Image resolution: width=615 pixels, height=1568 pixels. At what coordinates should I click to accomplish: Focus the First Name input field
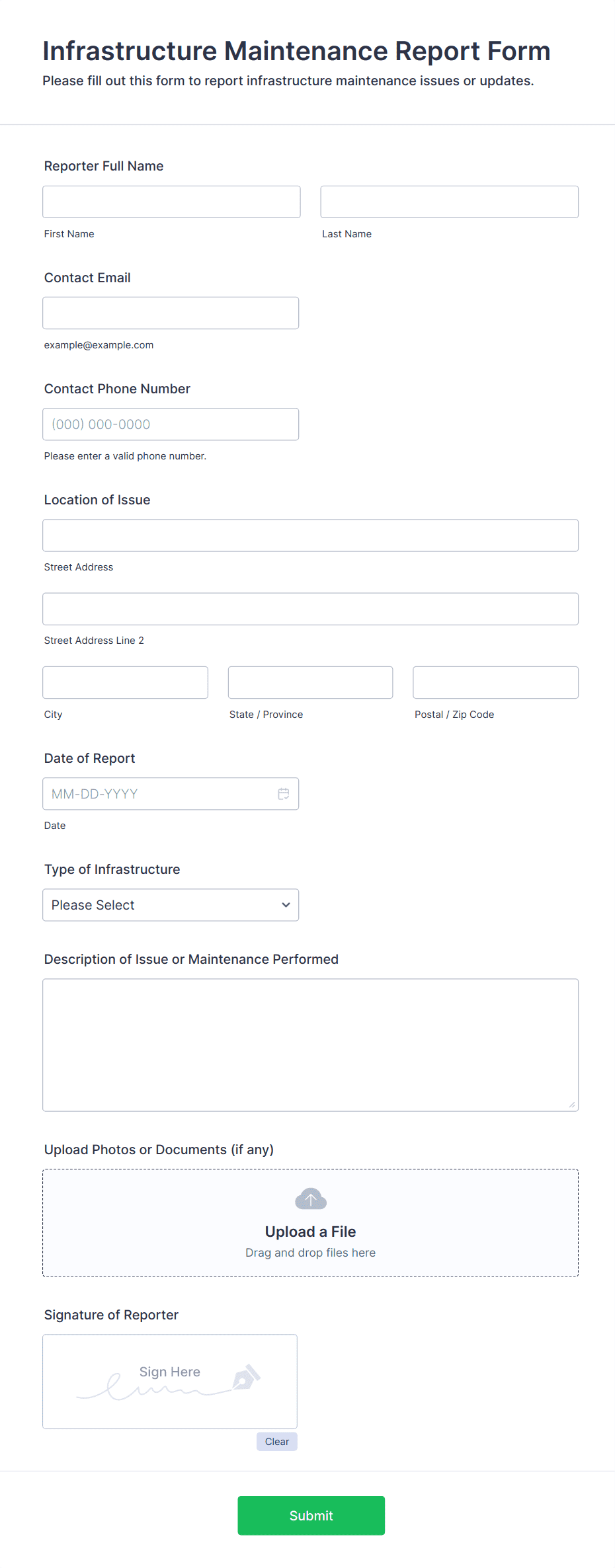point(171,202)
